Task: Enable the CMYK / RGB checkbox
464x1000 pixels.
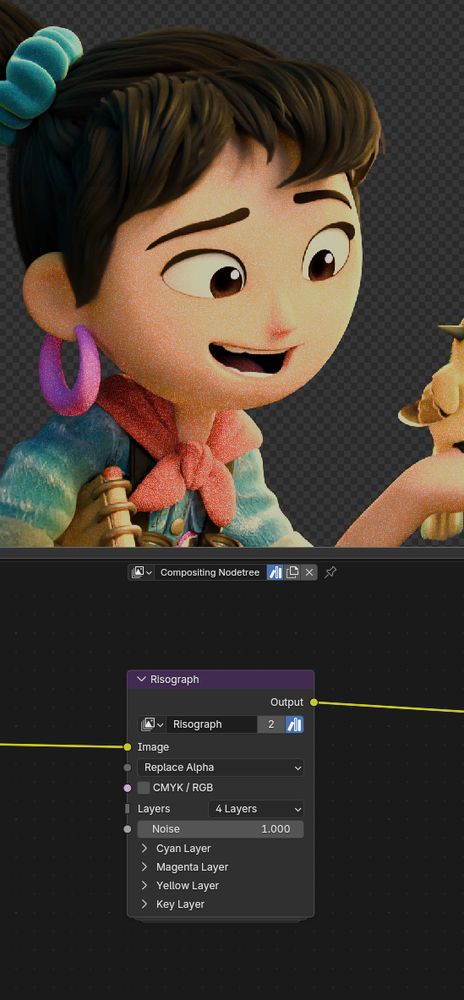Action: pos(144,788)
